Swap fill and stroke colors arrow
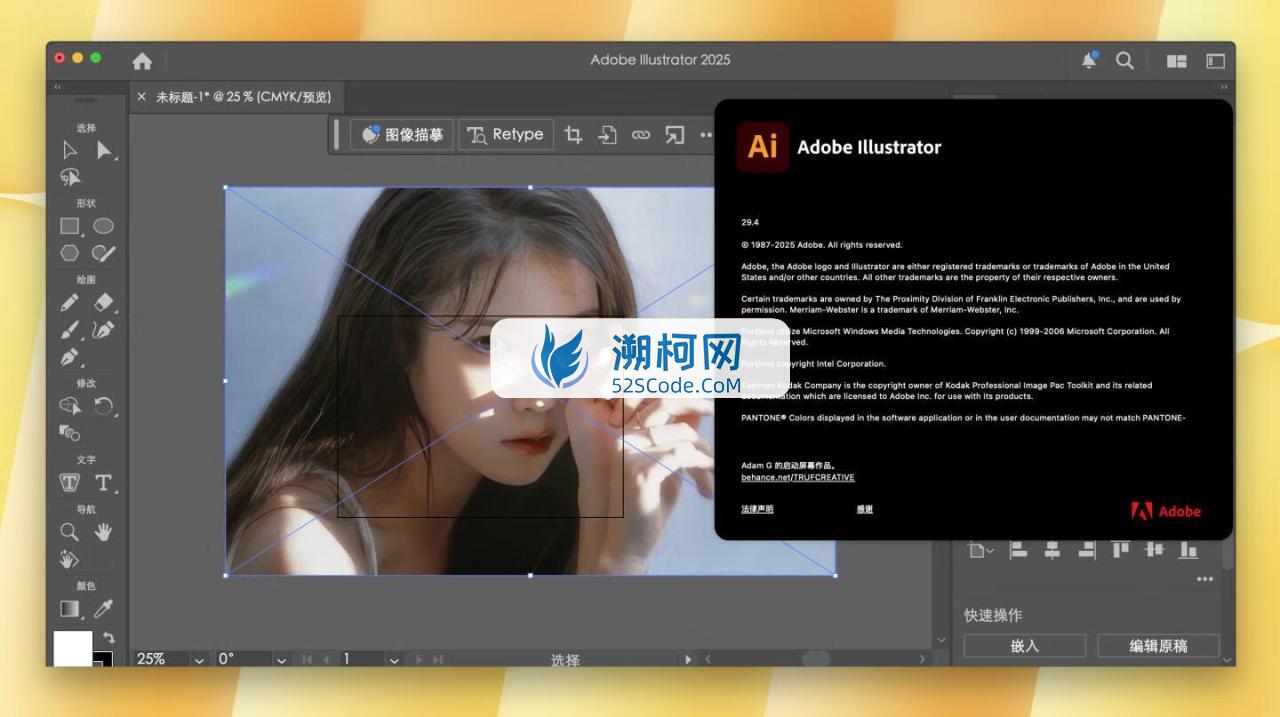Screen dimensions: 1280x717 click(x=108, y=637)
